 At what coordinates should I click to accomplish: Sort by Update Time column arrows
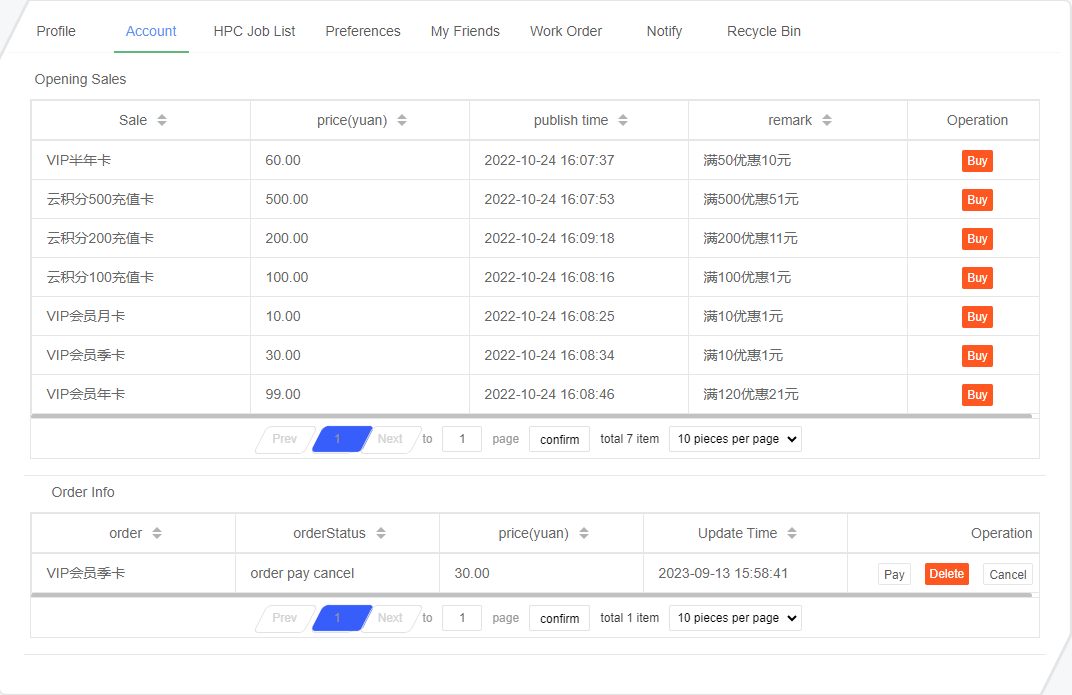click(x=792, y=533)
